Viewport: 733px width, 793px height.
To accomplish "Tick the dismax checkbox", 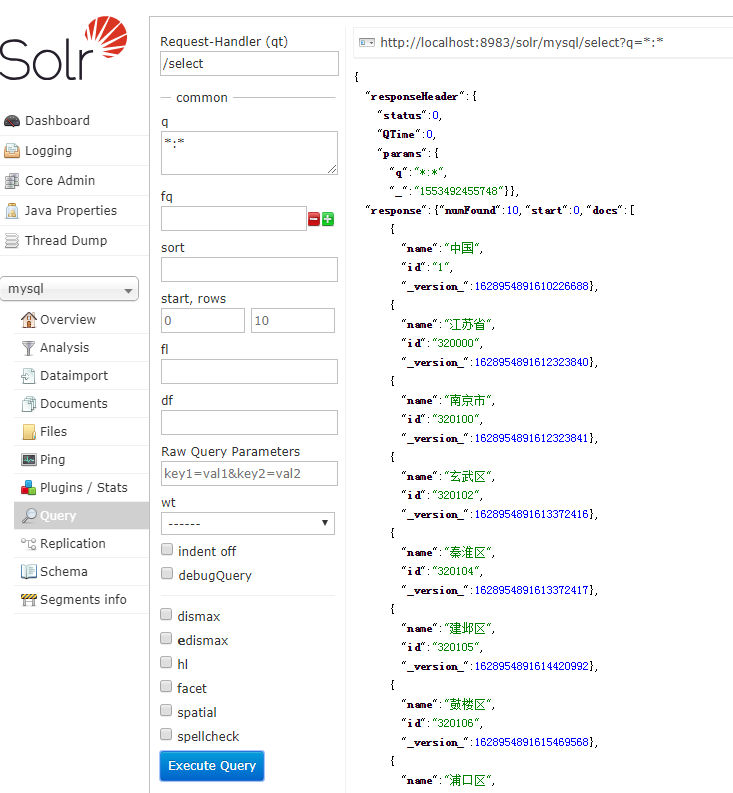I will 166,614.
